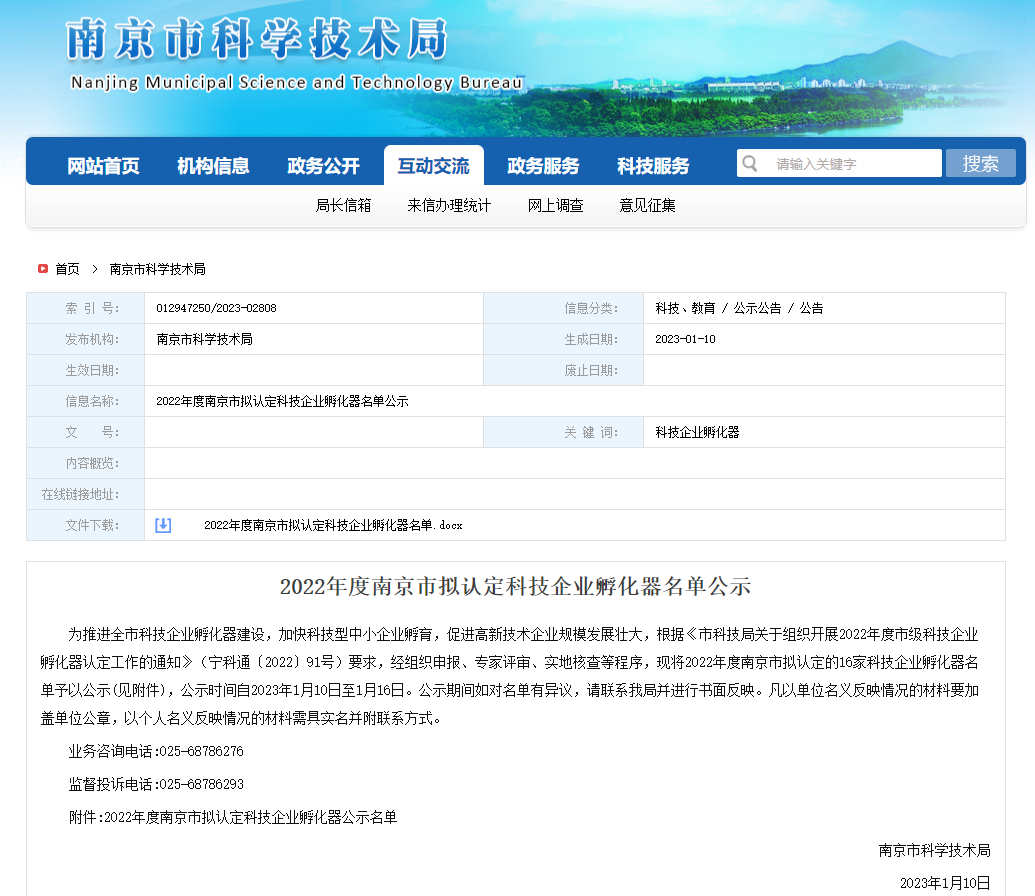Click the 附件 attachment line in article

tap(233, 817)
